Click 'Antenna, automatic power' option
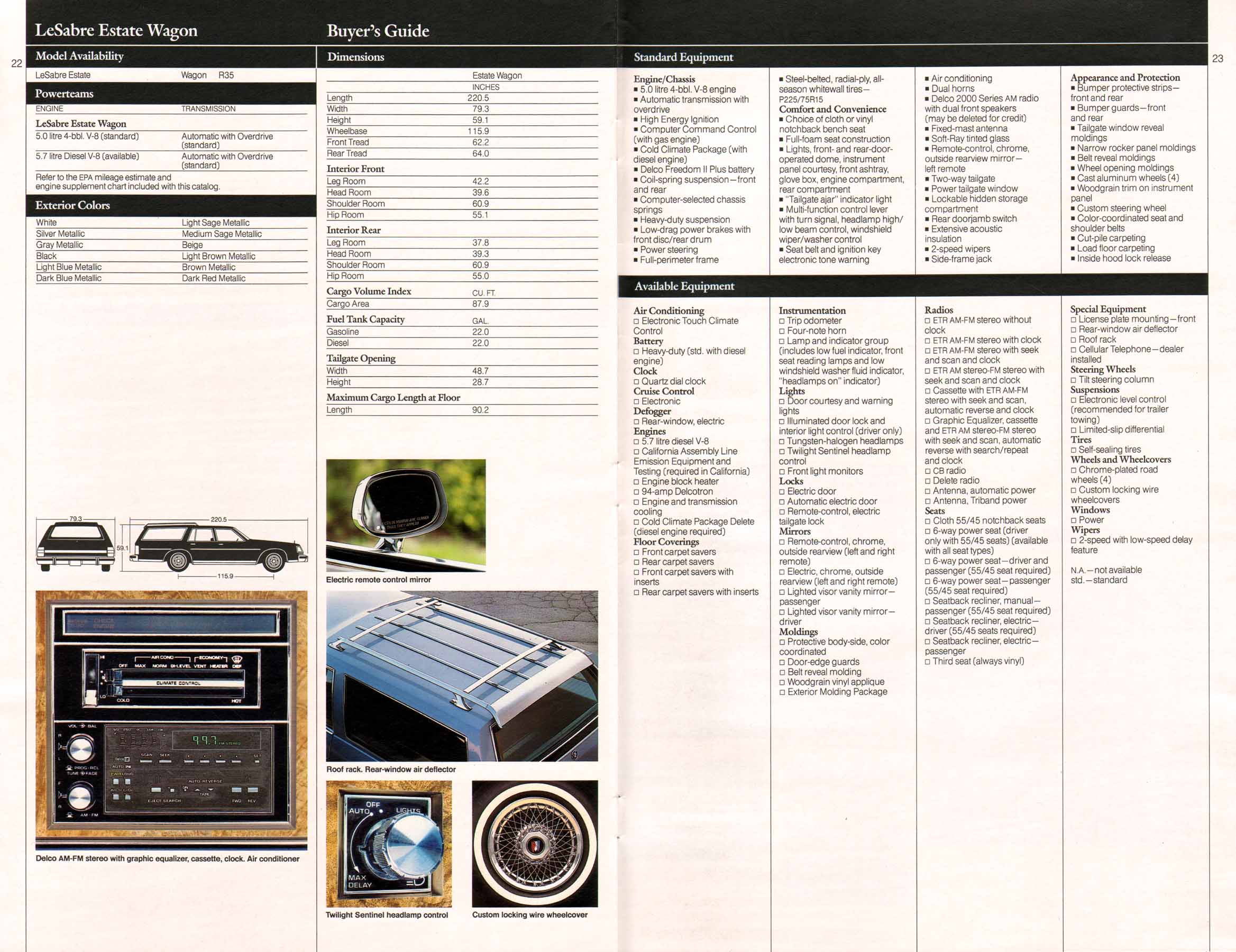Screen dimensions: 1236x952 coord(980,491)
